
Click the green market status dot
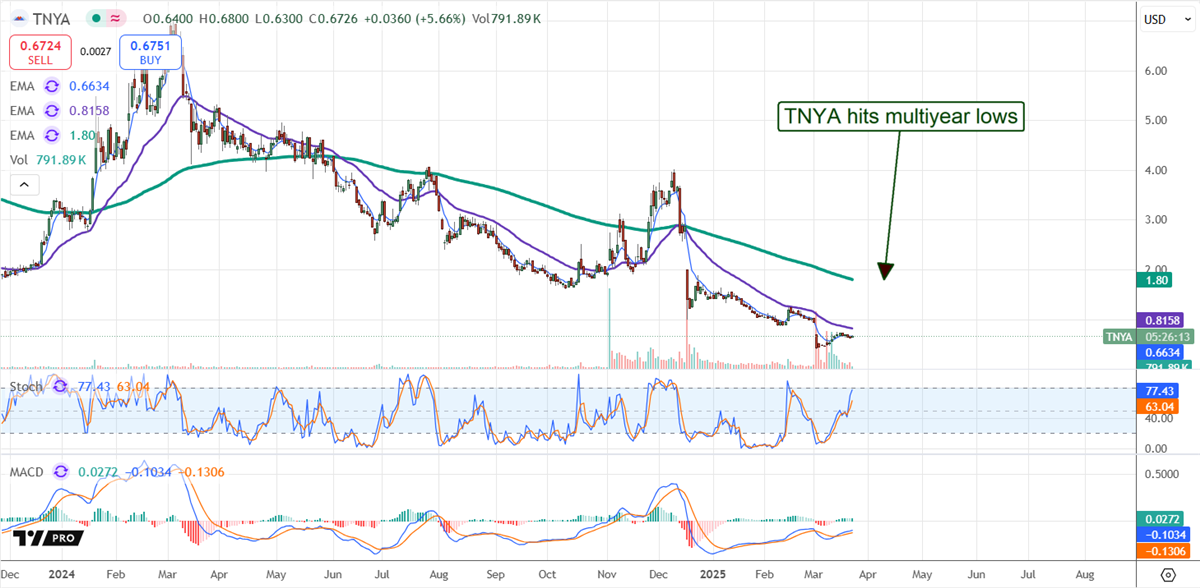coord(94,19)
